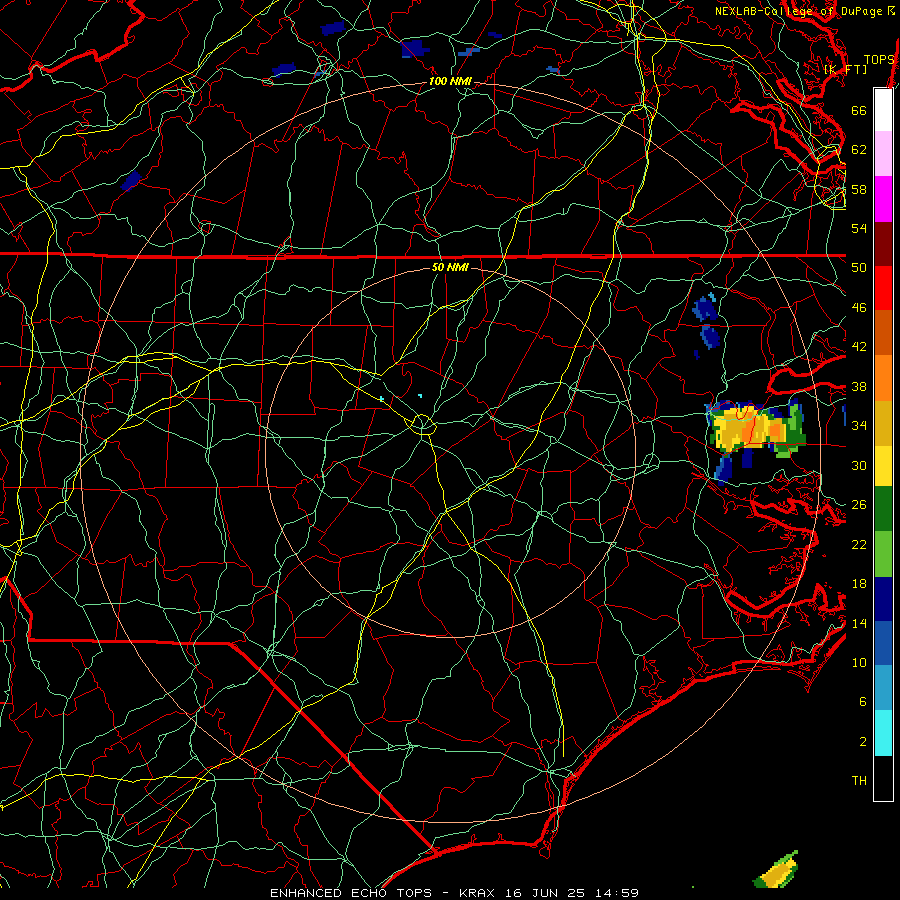900x900 pixels.
Task: Click the "30" legend value
Action: [x=859, y=465]
